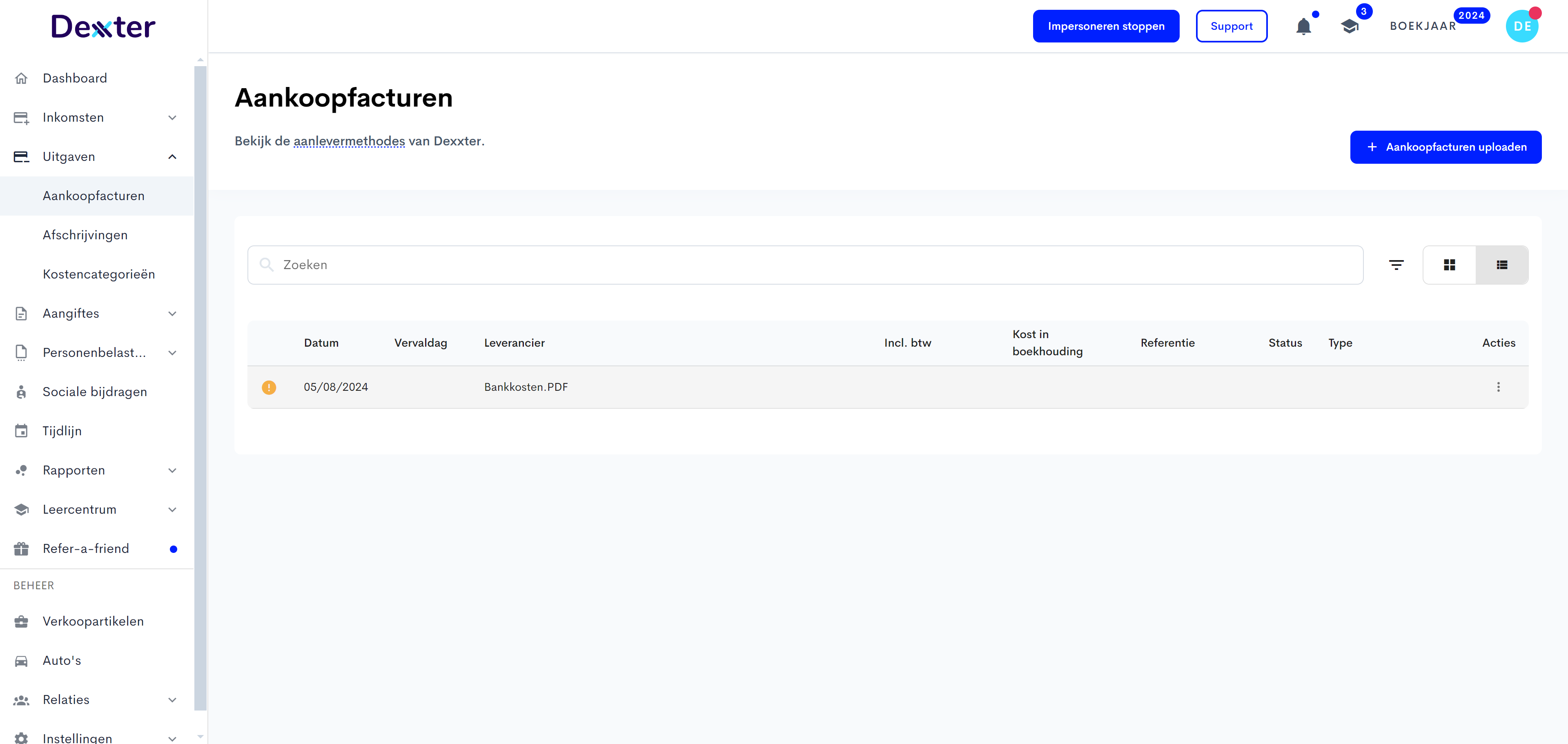The width and height of the screenshot is (1568, 744).
Task: Open the Bankkosten.PDF invoice
Action: pos(525,387)
